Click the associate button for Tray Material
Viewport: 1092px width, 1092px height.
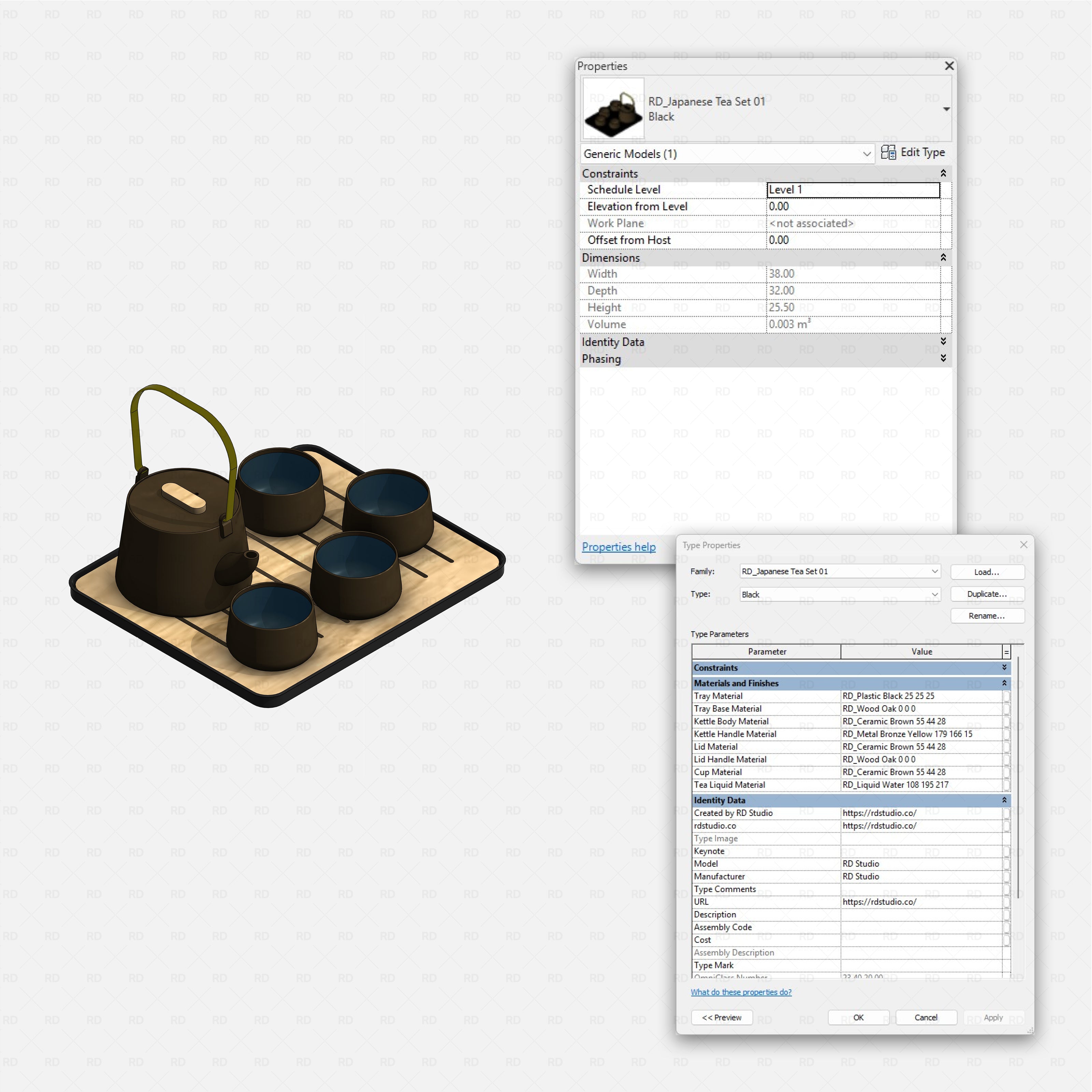click(1006, 696)
